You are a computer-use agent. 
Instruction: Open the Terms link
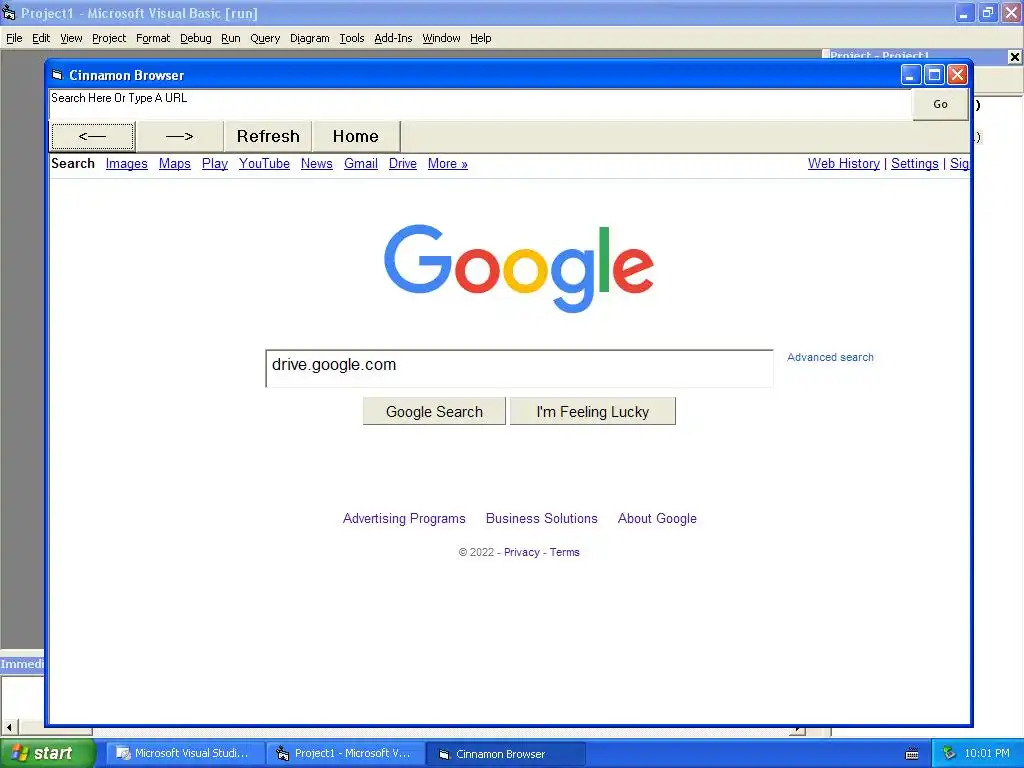(564, 552)
